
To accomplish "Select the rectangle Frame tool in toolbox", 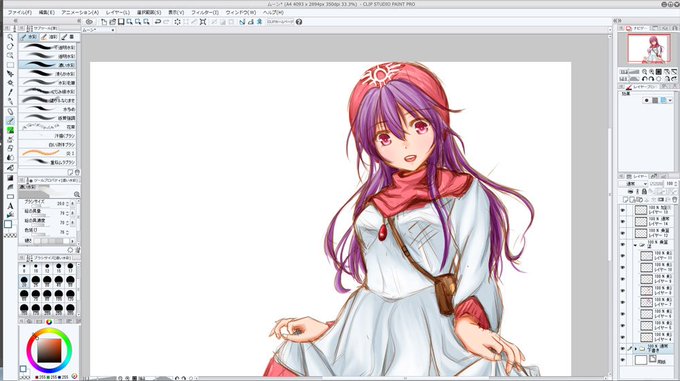I will [x=10, y=196].
